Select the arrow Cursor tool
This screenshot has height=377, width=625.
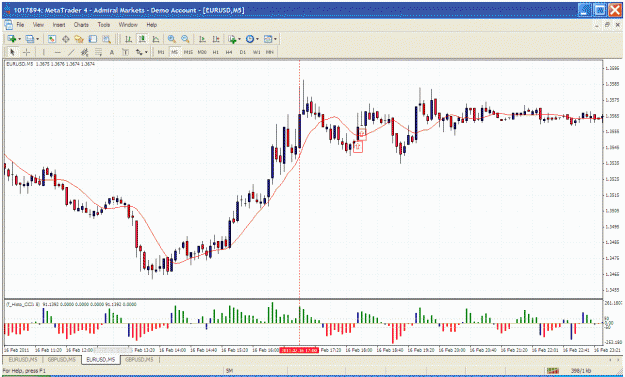click(12, 52)
